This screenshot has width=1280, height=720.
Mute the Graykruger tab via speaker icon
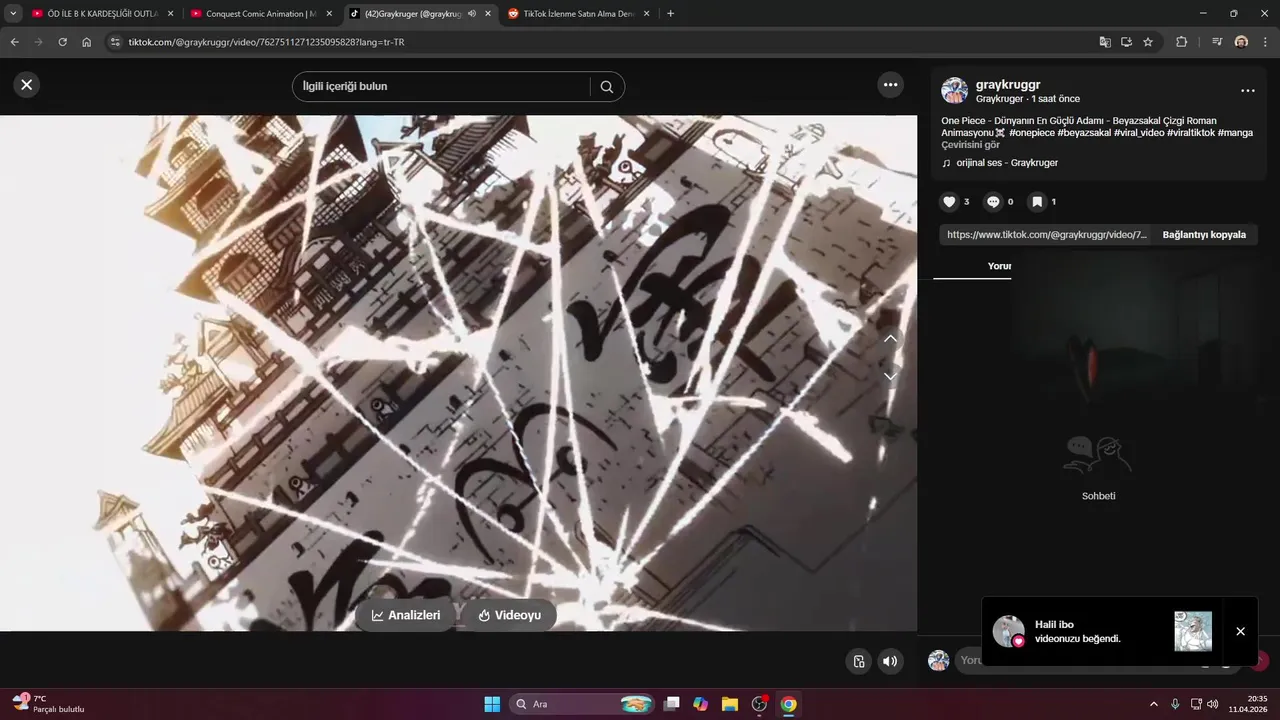tap(472, 14)
